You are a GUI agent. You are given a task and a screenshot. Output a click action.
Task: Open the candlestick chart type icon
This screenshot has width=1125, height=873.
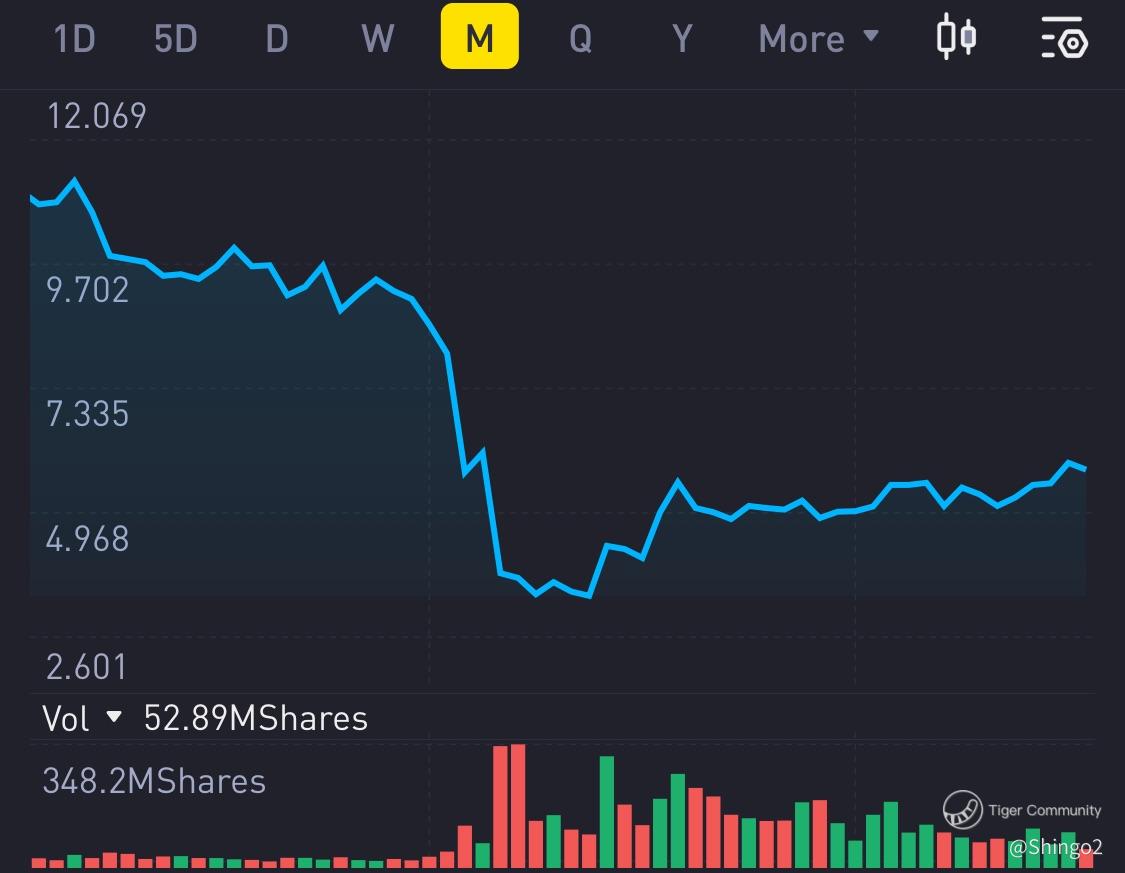pyautogui.click(x=955, y=38)
